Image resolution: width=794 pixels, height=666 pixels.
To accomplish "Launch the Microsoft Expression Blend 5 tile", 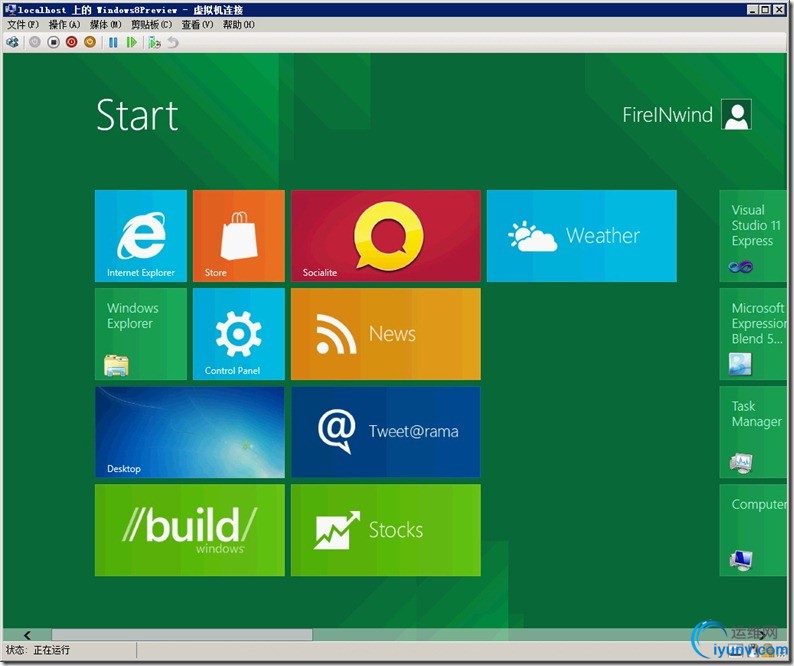I will [x=753, y=334].
